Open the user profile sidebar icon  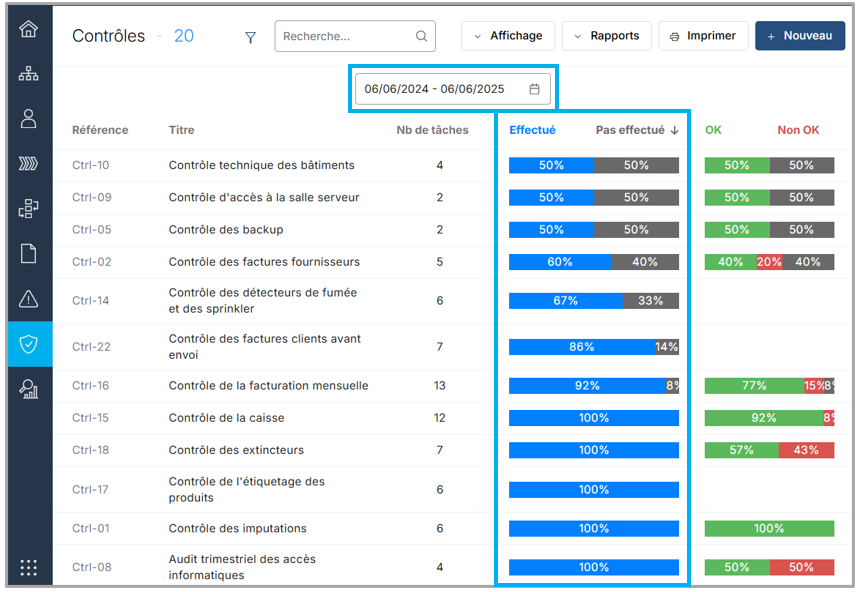[x=28, y=119]
